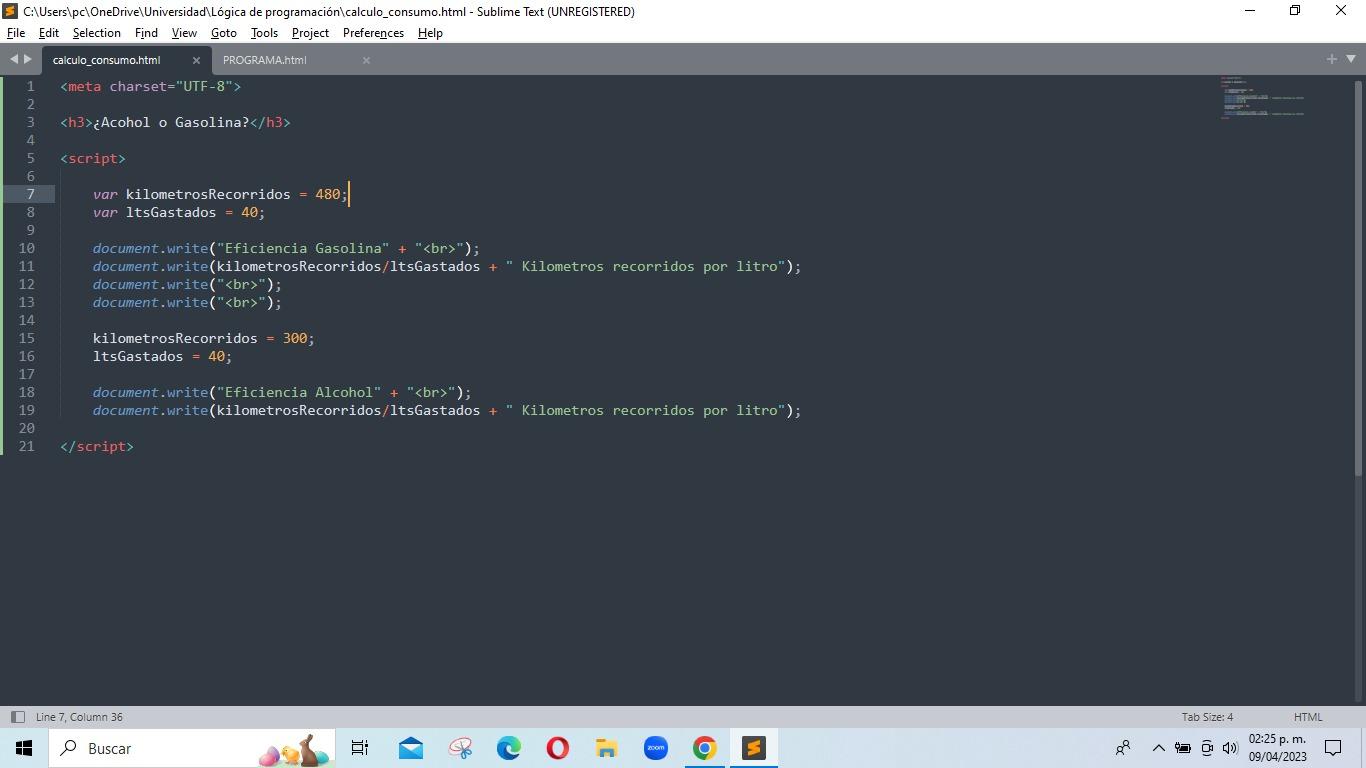The width and height of the screenshot is (1366, 768).
Task: Go to next tab with right arrow
Action: coord(28,60)
